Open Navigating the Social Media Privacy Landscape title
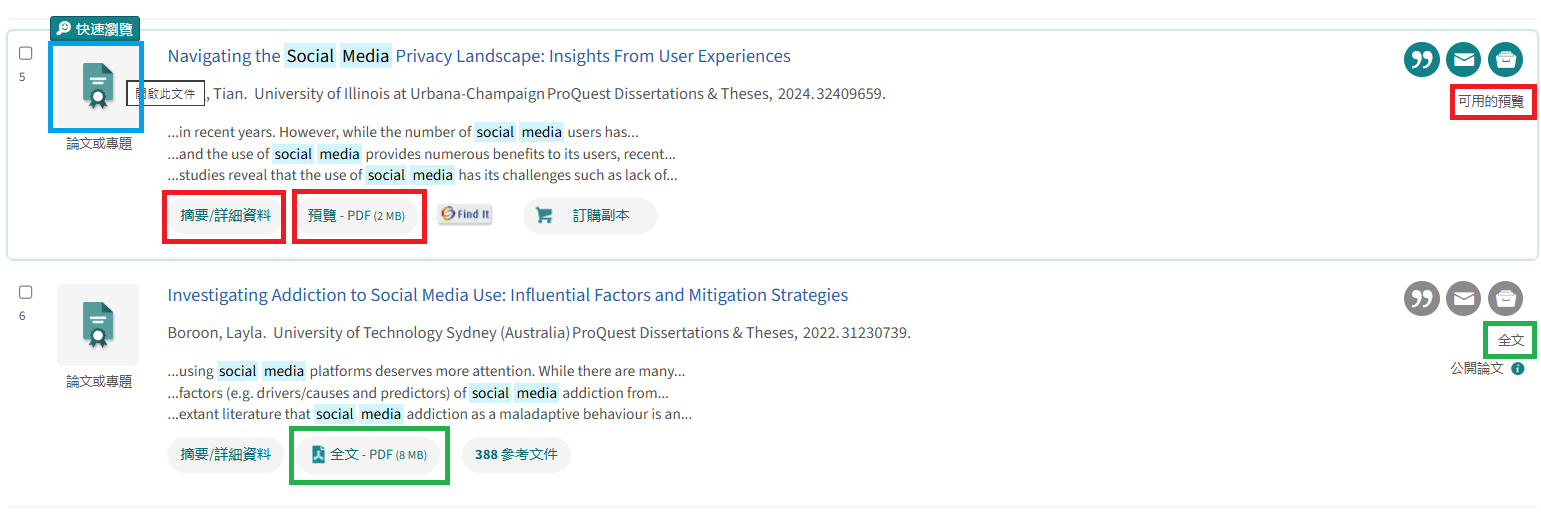This screenshot has width=1541, height=513. [478, 56]
